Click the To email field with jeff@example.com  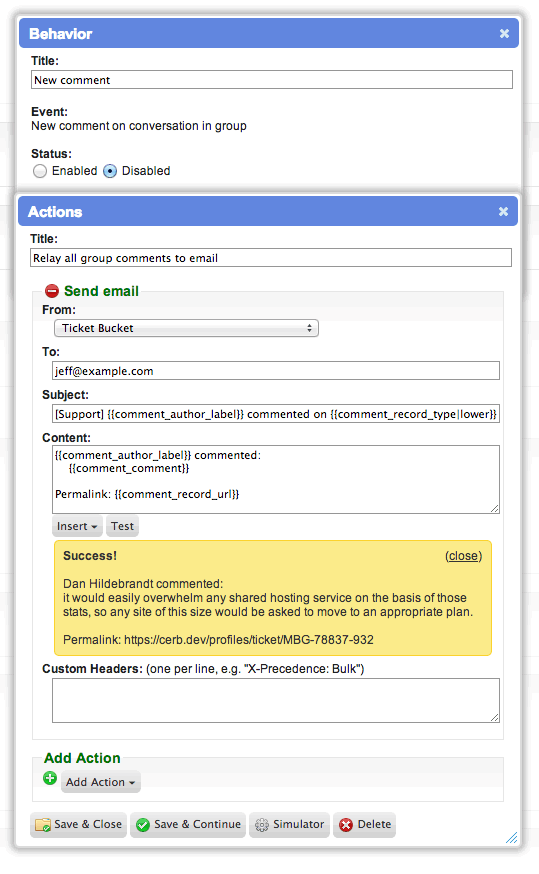pyautogui.click(x=276, y=371)
